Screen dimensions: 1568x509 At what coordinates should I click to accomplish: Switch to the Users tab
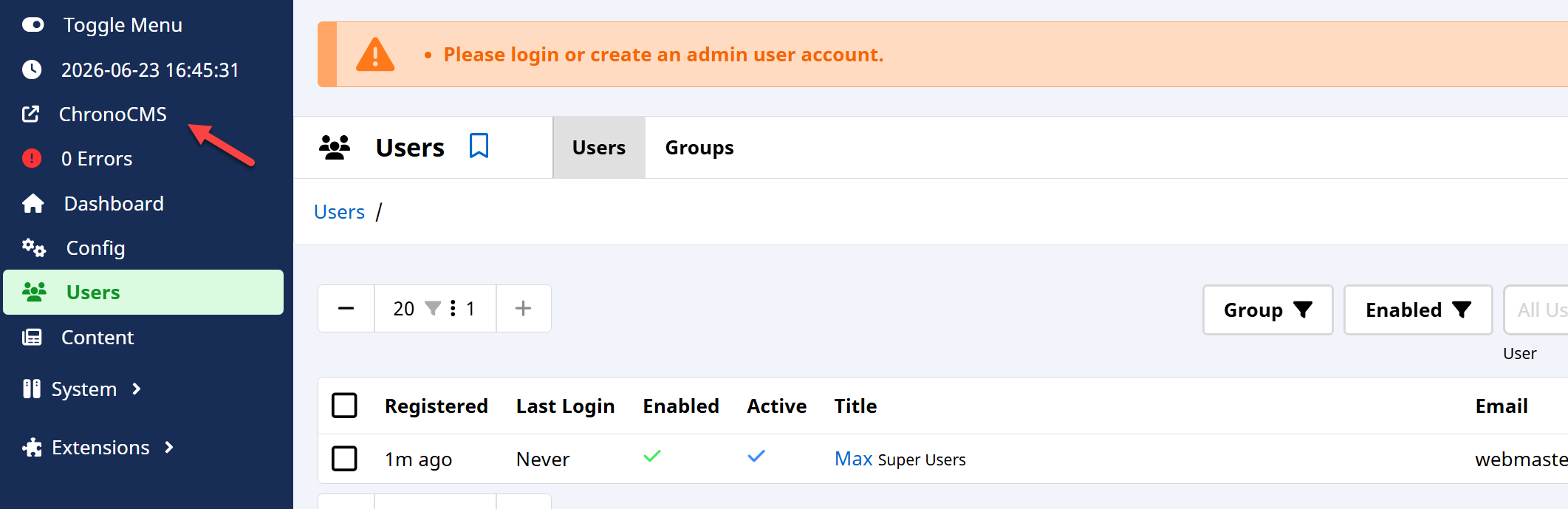(x=599, y=147)
